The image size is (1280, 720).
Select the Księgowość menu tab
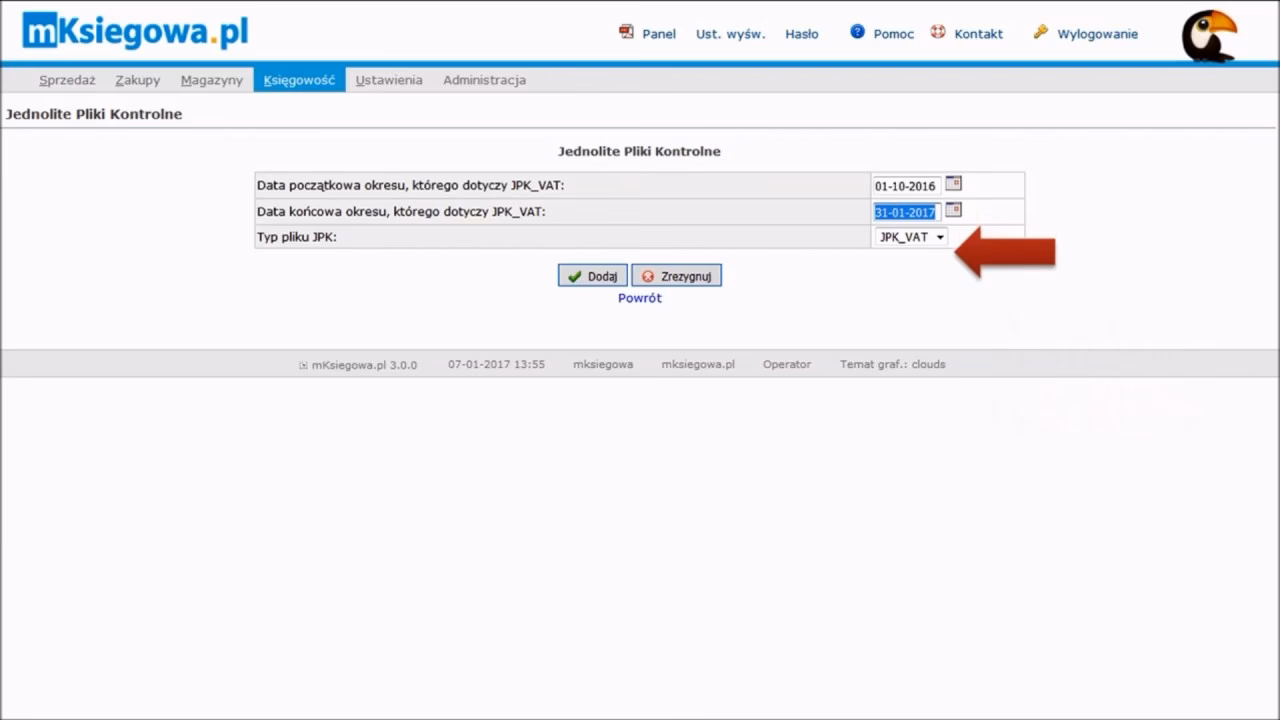click(x=299, y=80)
